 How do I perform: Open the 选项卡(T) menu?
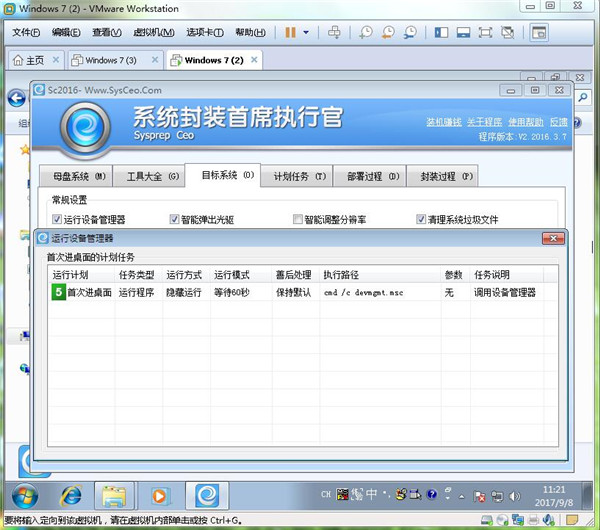point(205,33)
